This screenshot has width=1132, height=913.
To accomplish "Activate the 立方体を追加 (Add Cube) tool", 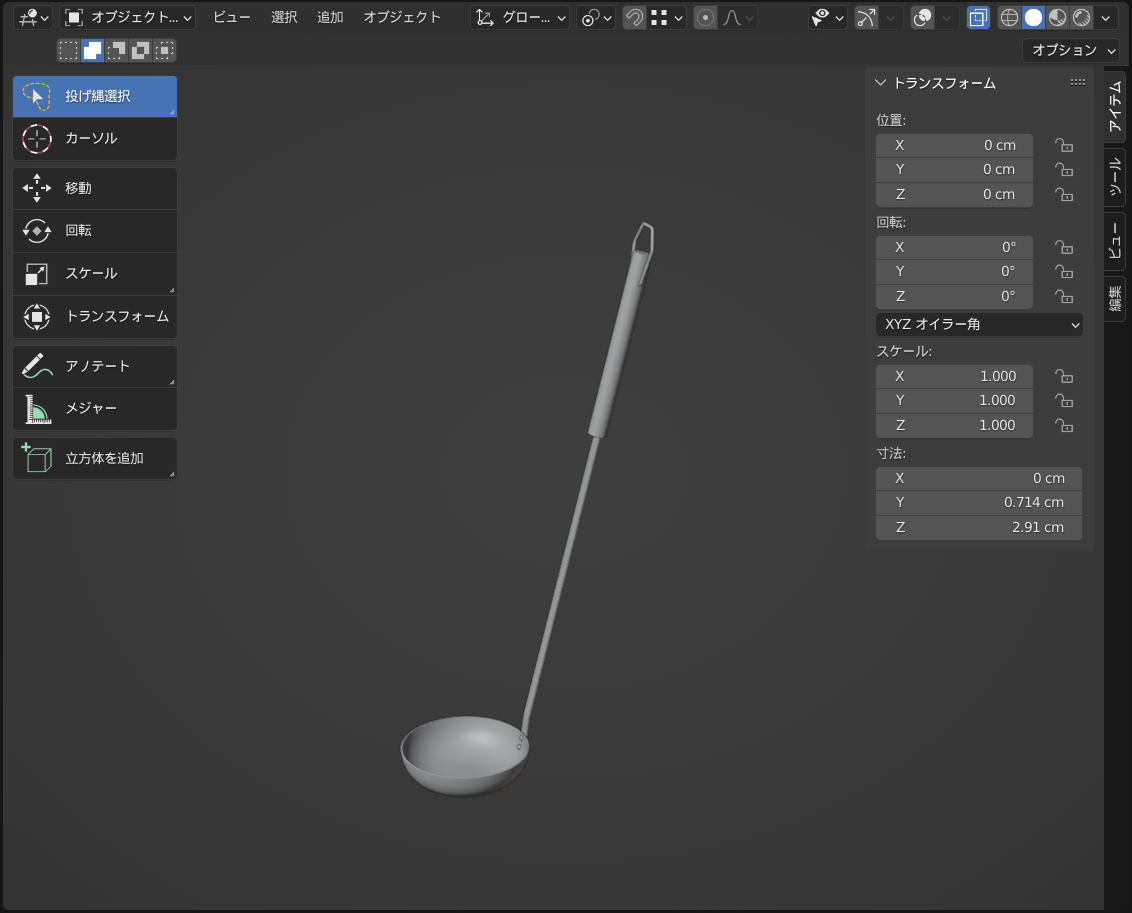I will click(x=94, y=458).
